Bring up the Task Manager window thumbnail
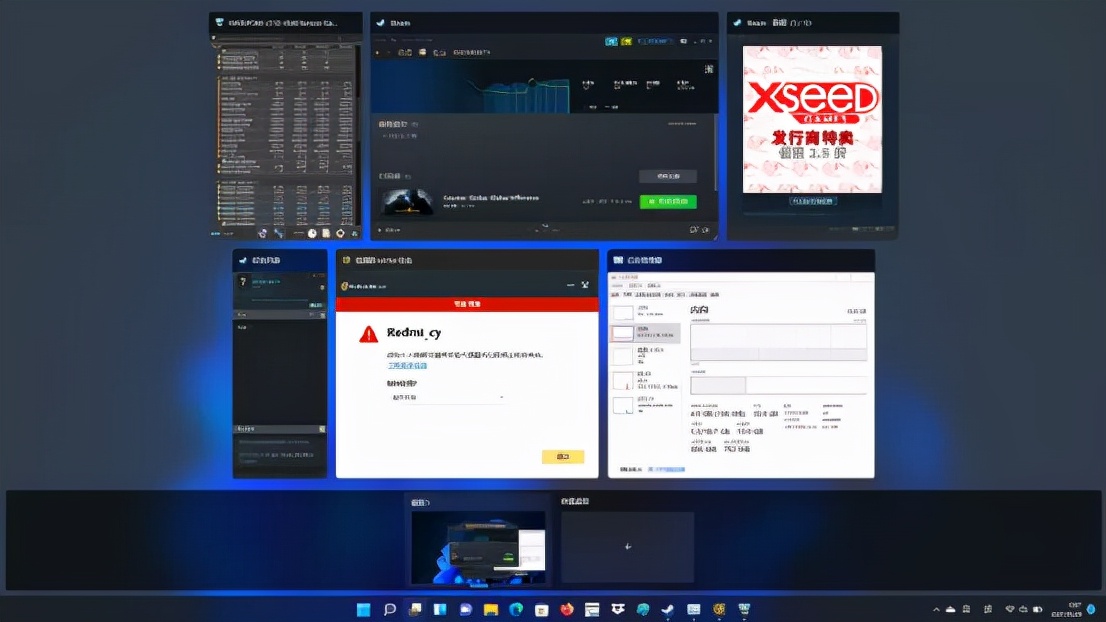 coord(741,364)
